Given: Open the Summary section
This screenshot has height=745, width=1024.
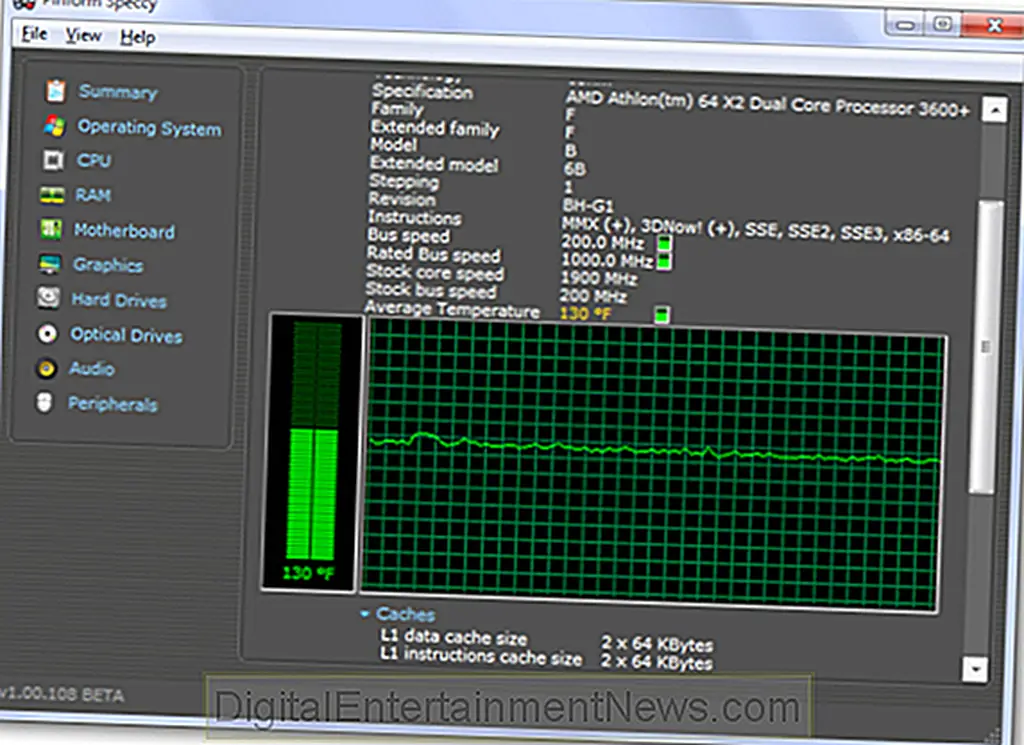Looking at the screenshot, I should click(118, 92).
